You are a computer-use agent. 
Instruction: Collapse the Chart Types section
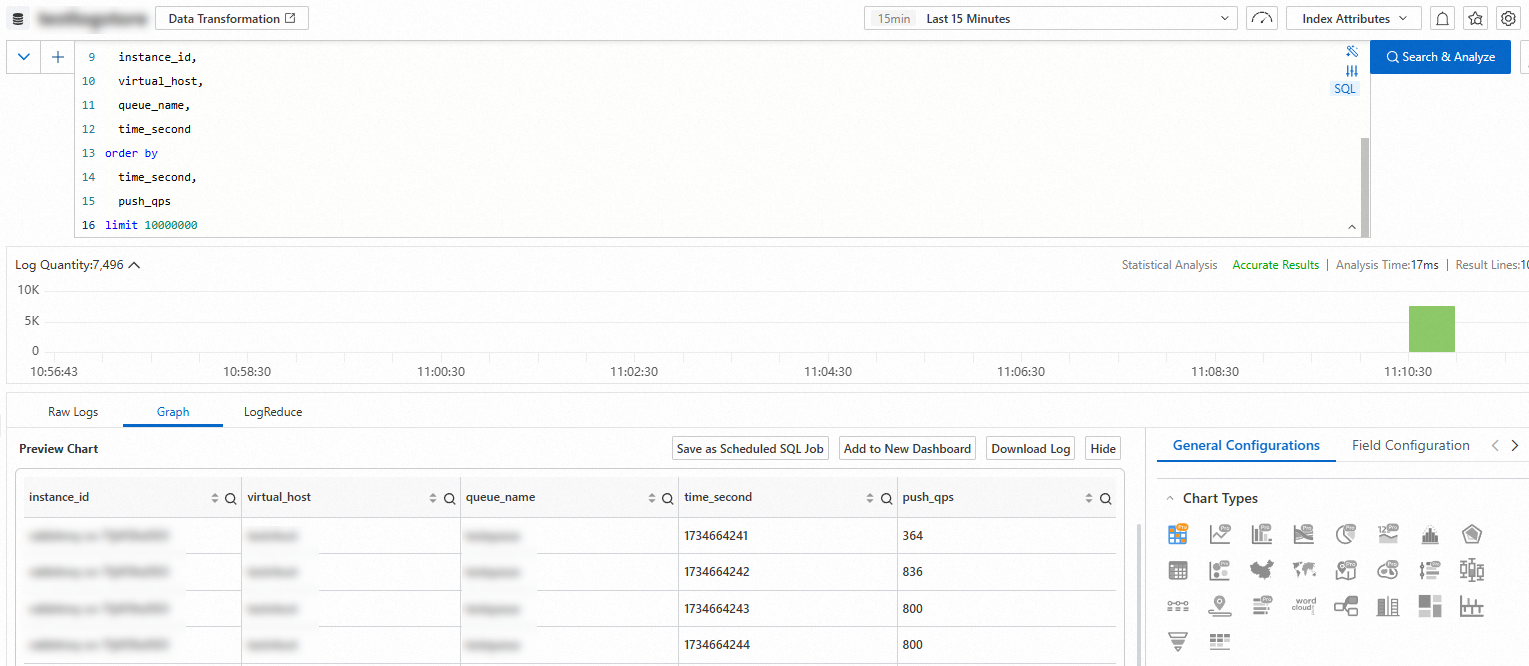point(1169,498)
